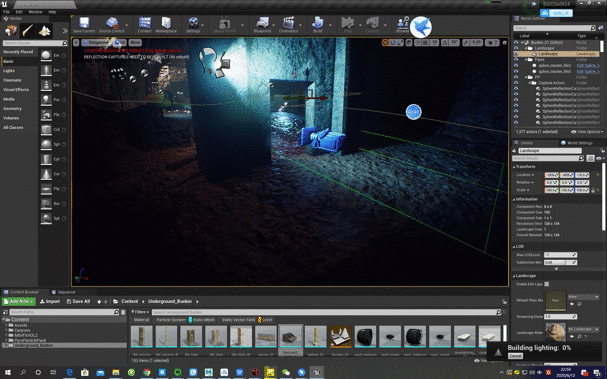607x379 pixels.
Task: Open the viewport options dropdown arrow
Action: pos(76,43)
